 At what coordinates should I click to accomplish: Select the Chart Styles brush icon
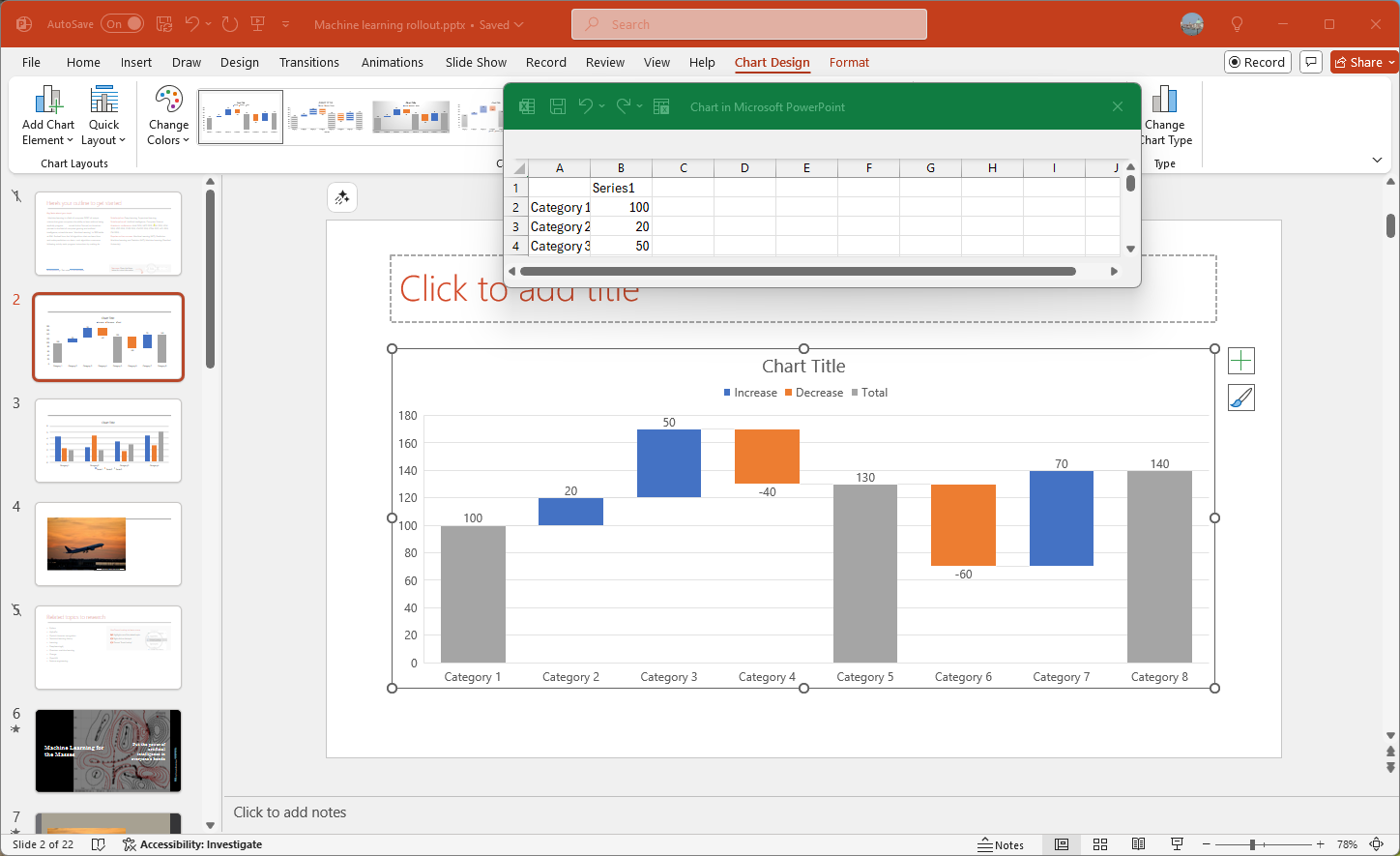point(1241,397)
